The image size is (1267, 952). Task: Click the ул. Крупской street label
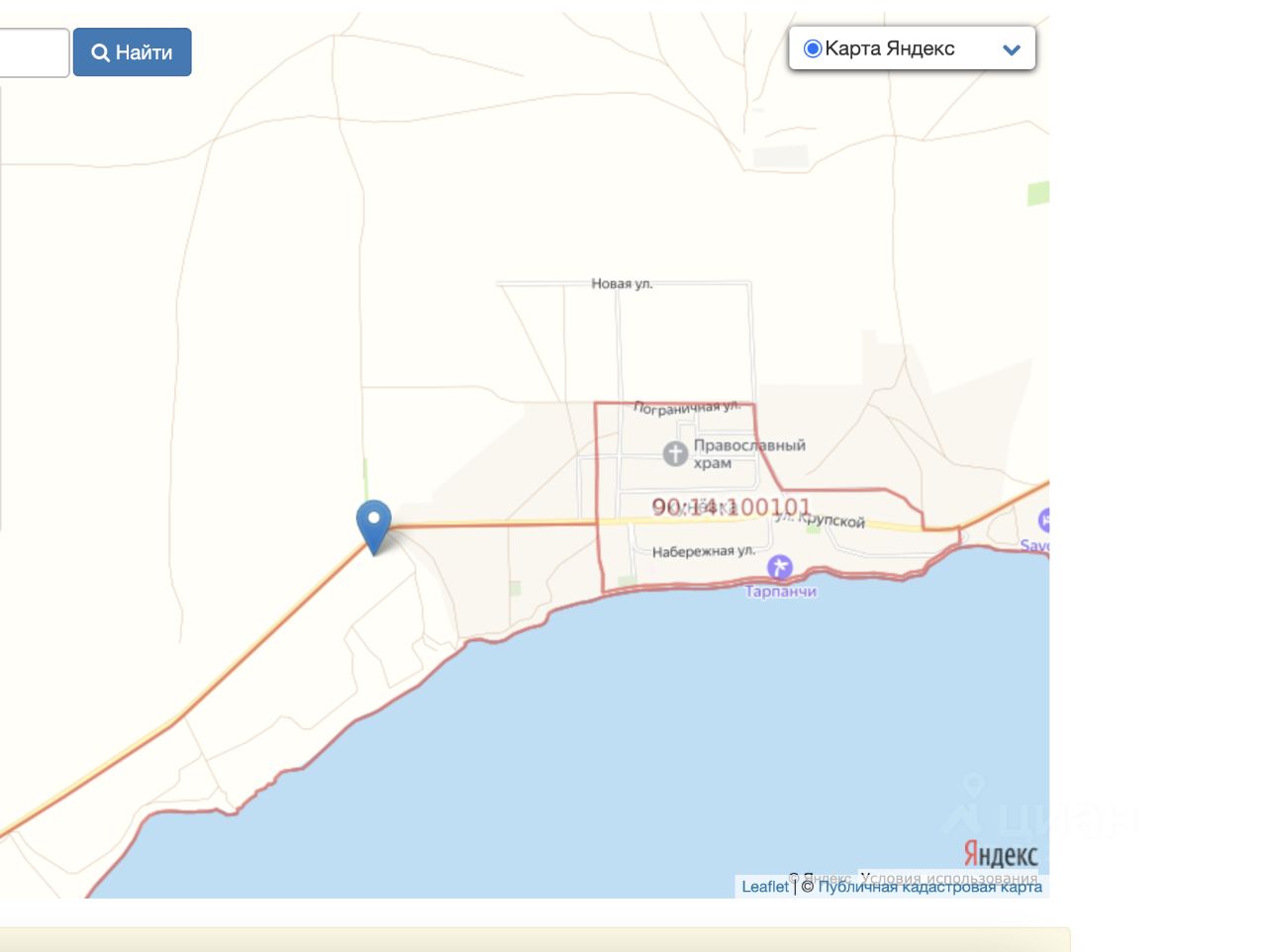(821, 520)
